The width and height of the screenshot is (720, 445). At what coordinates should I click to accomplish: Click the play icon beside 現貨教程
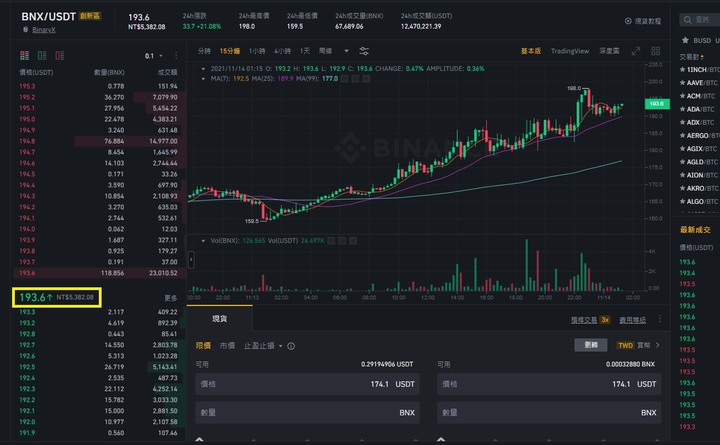(628, 21)
